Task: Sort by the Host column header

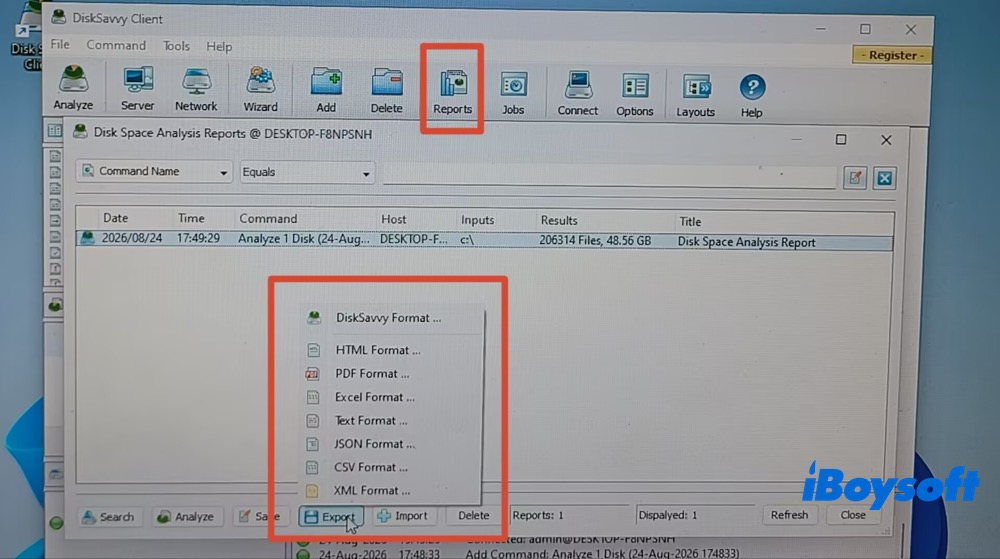Action: 393,219
